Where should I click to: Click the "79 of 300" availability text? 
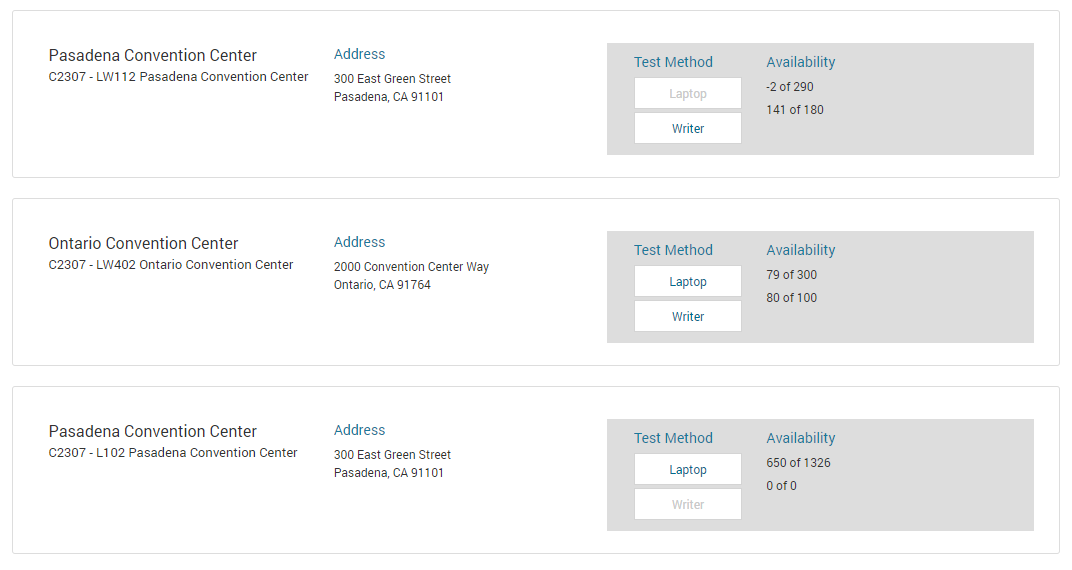coord(792,275)
